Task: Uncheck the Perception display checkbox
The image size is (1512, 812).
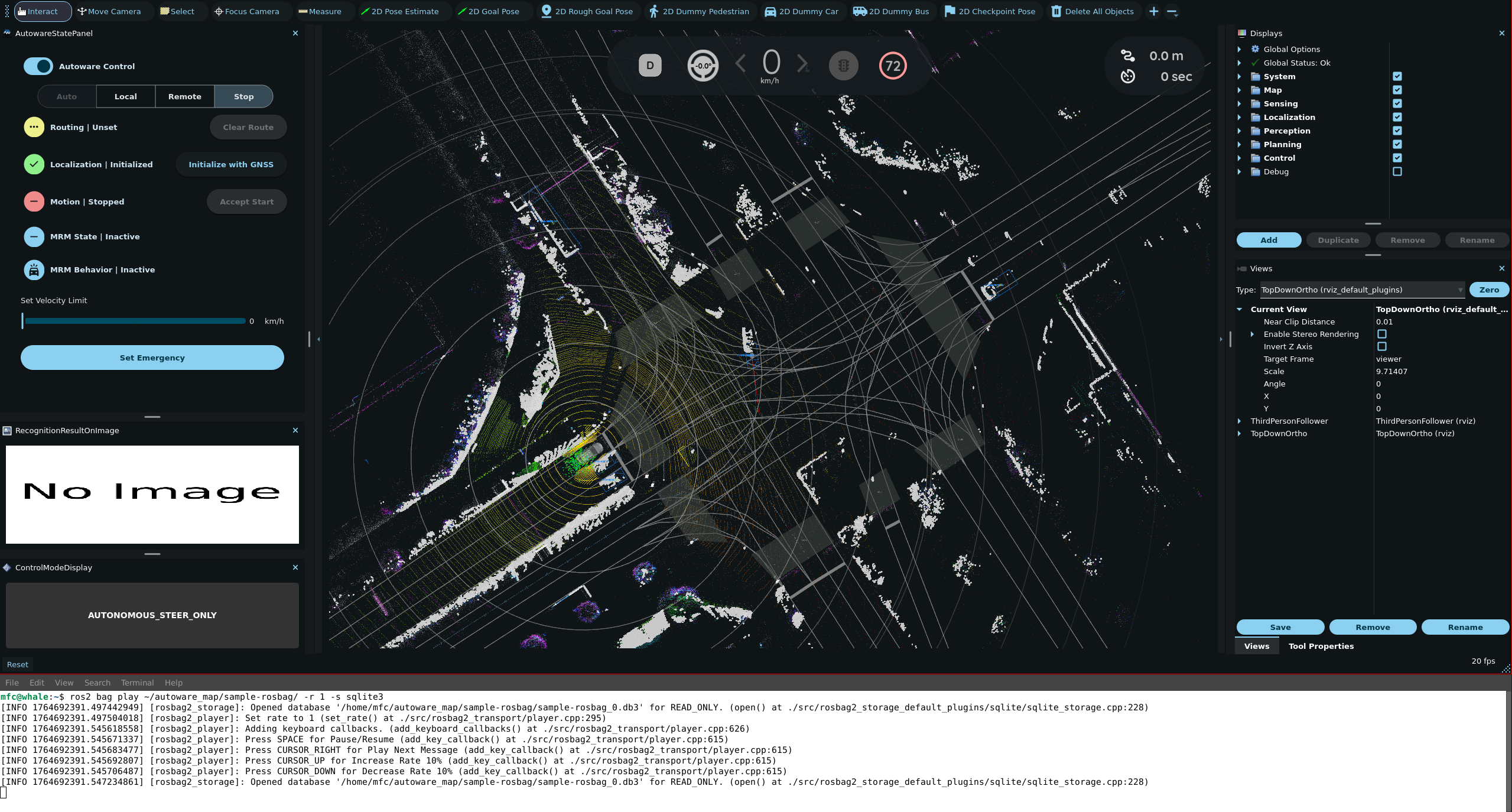Action: 1397,131
